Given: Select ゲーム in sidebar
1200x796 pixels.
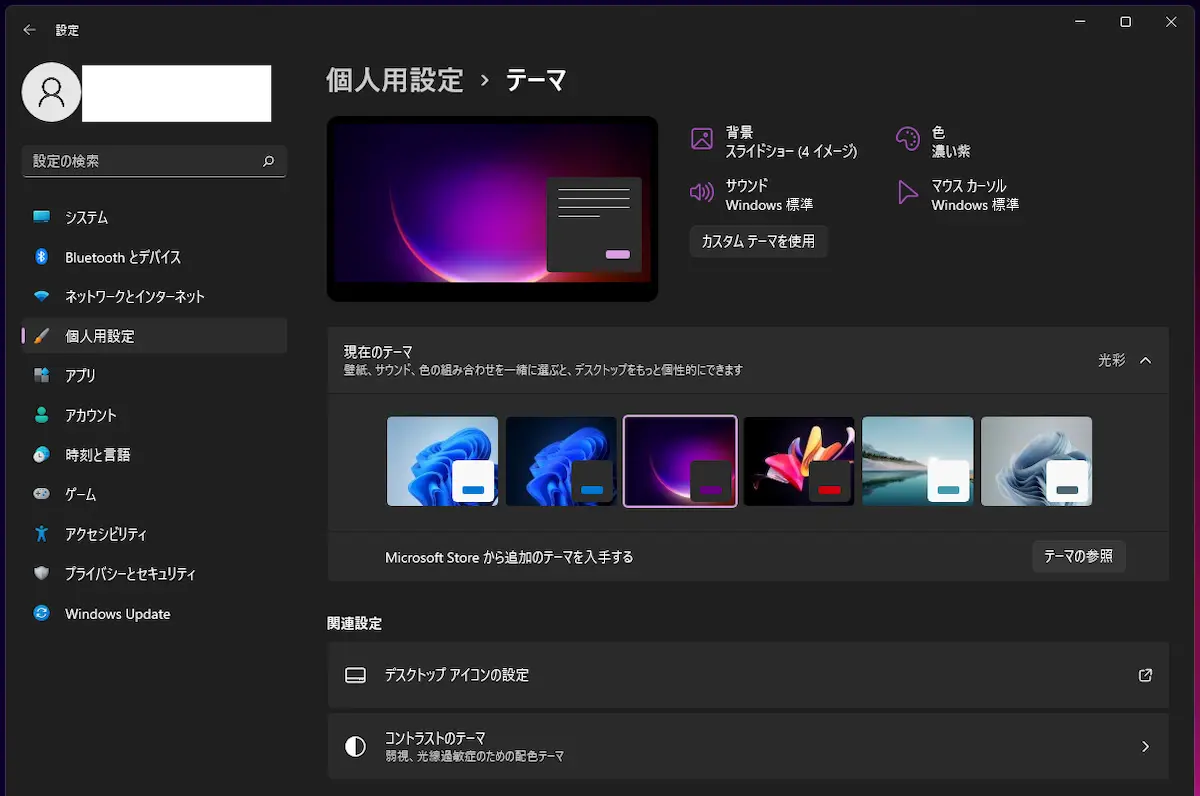Looking at the screenshot, I should (154, 494).
